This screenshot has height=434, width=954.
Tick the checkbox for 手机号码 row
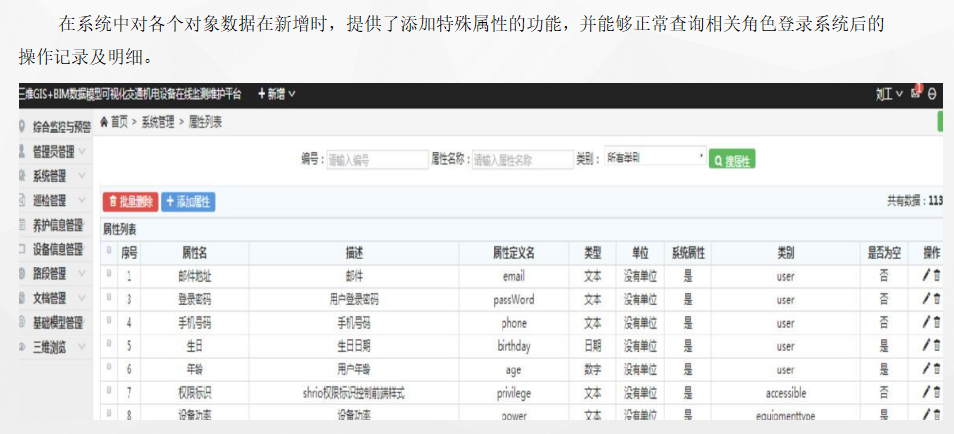109,321
